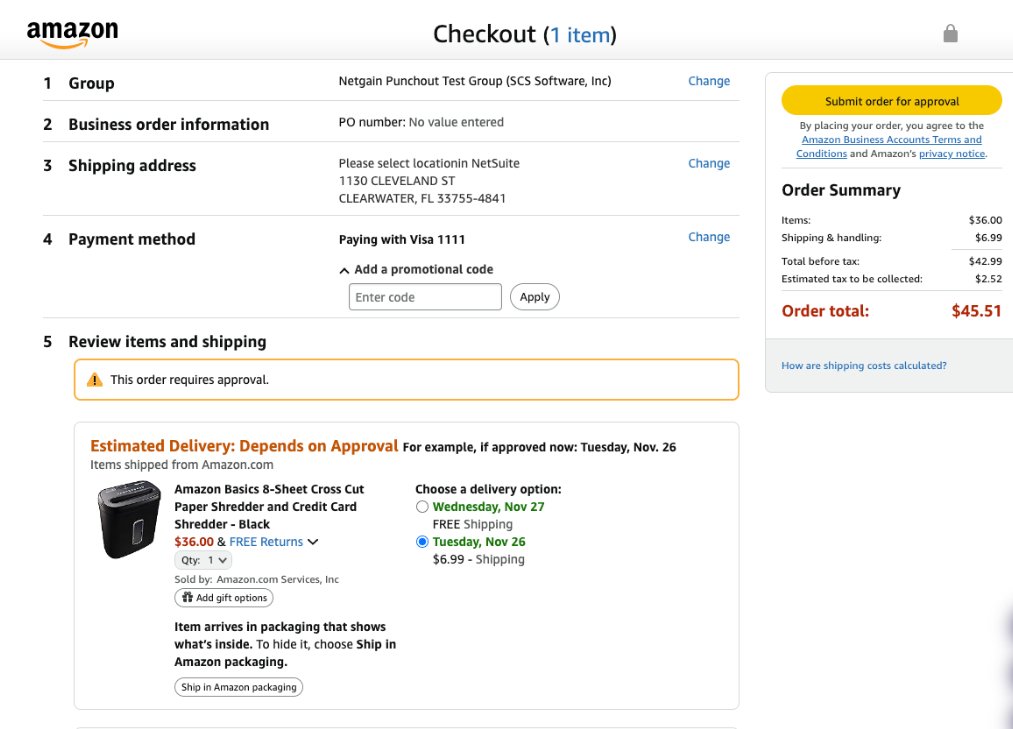This screenshot has height=729, width=1013.
Task: Click the secure checkout lock icon
Action: (950, 34)
